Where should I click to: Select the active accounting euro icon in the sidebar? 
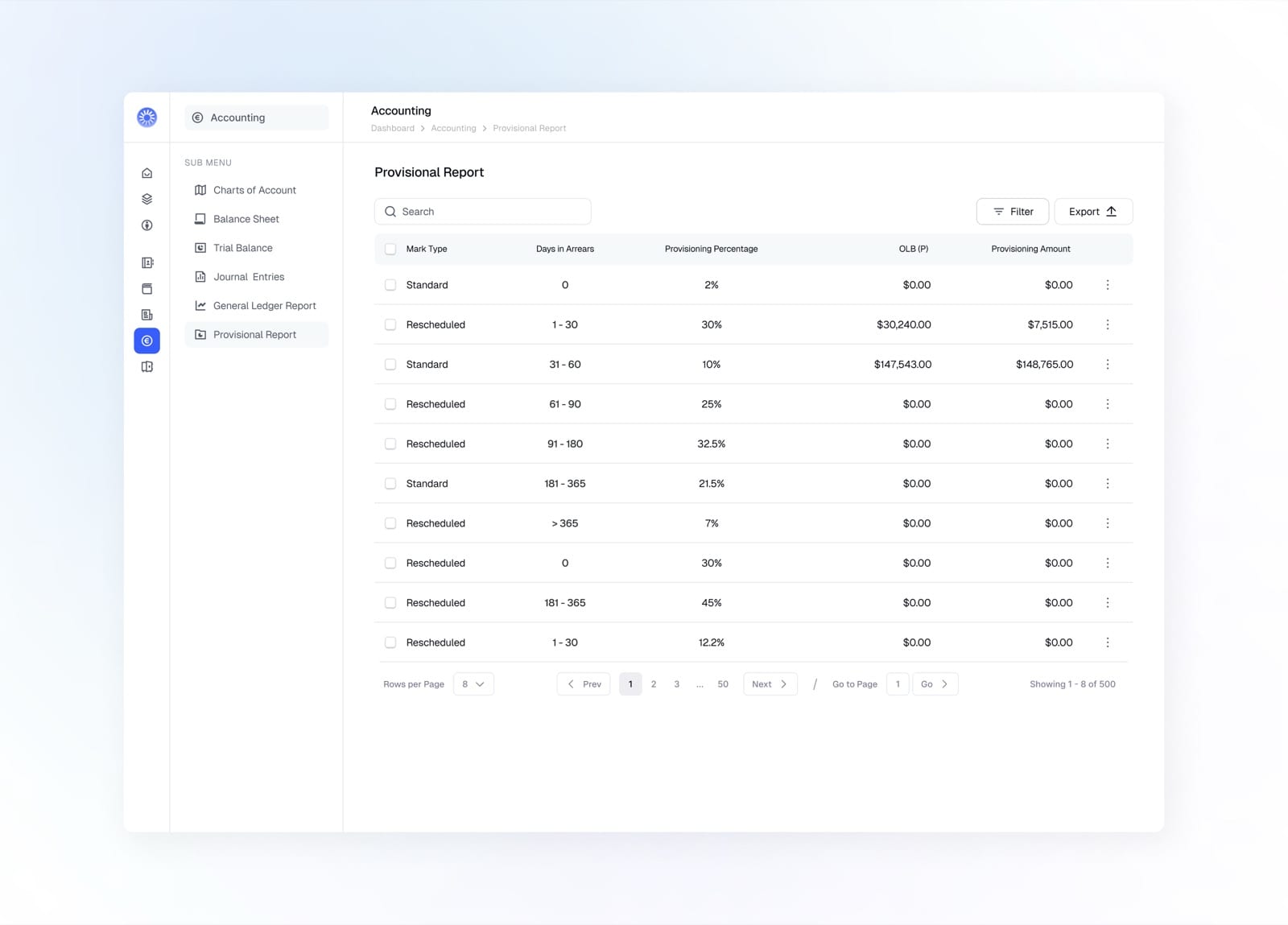pyautogui.click(x=147, y=341)
